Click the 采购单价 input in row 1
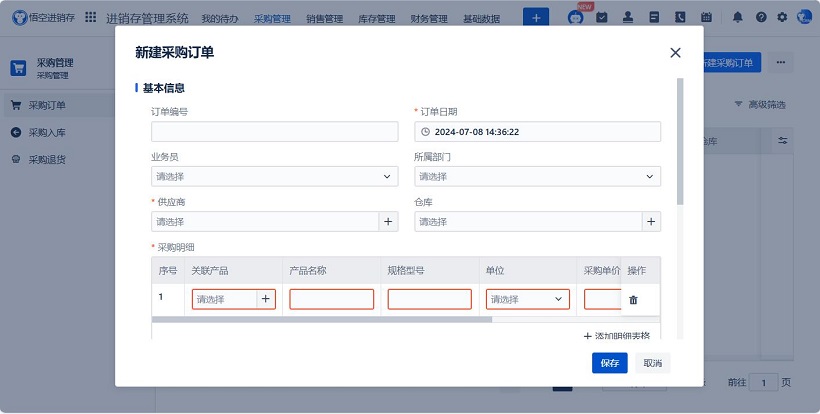Screen dimensions: 820x414 click(602, 300)
